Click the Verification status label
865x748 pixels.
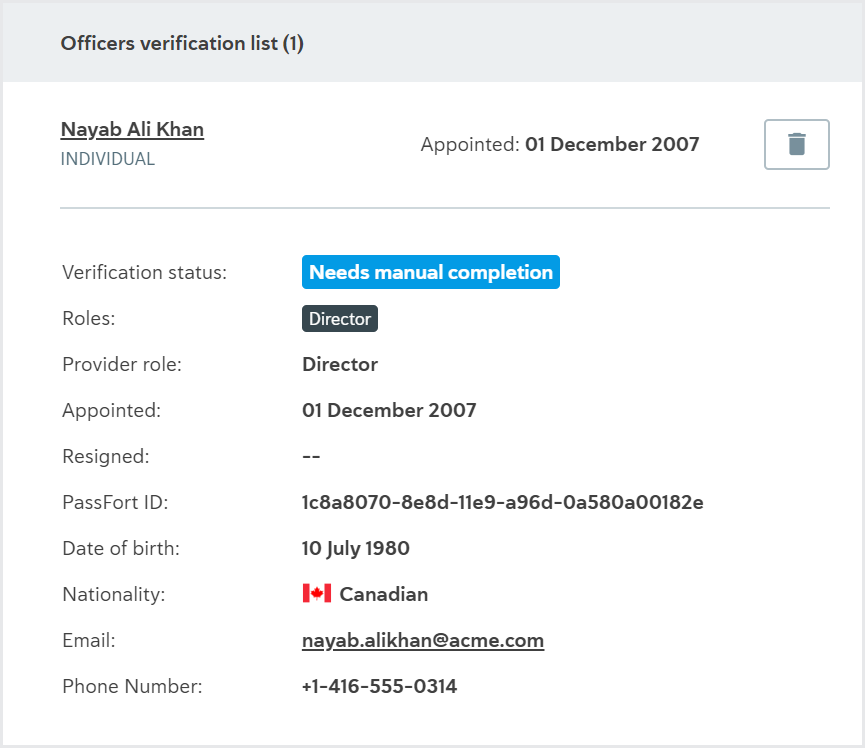[x=145, y=273]
